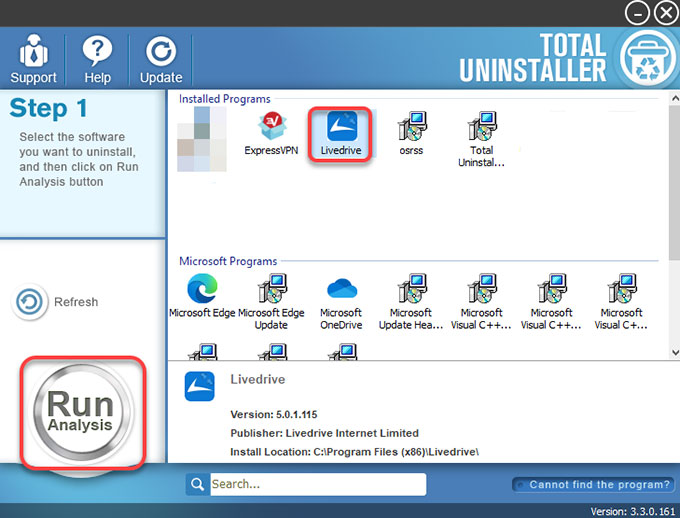Click 'Publisher: Livedrive Internet Limited' text
Image resolution: width=680 pixels, height=518 pixels.
click(324, 433)
